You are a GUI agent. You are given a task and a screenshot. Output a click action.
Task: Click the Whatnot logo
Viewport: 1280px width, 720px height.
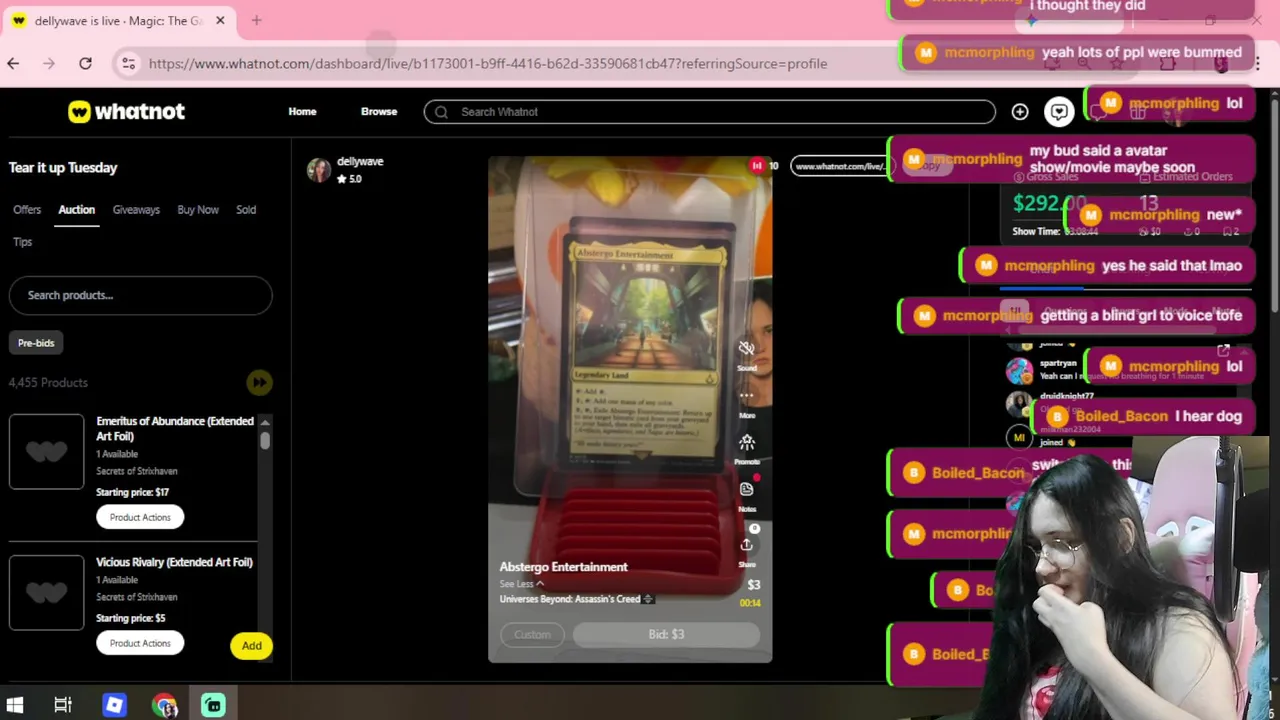pos(126,112)
